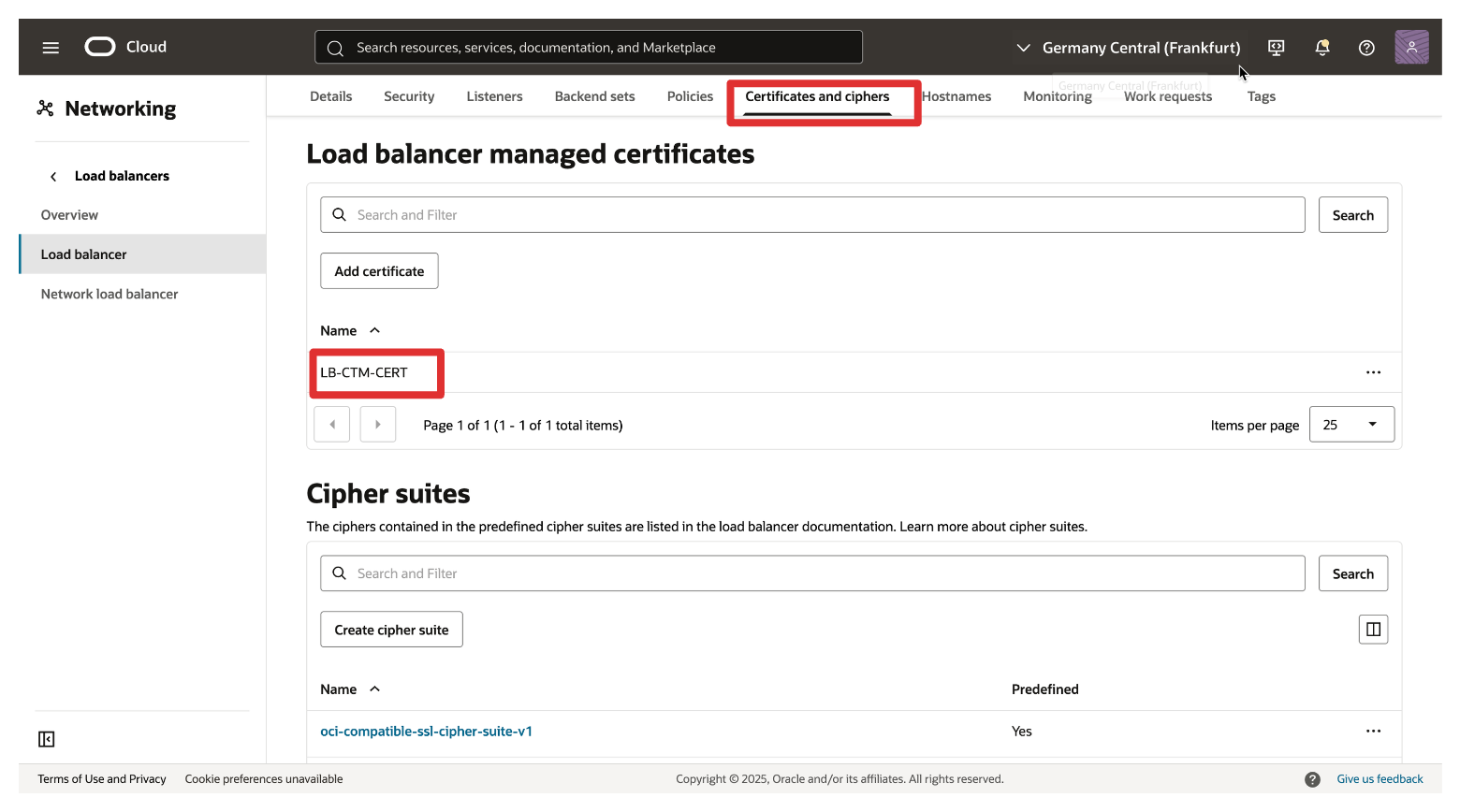Collapse the sidebar using bottom-left icon

click(x=47, y=739)
